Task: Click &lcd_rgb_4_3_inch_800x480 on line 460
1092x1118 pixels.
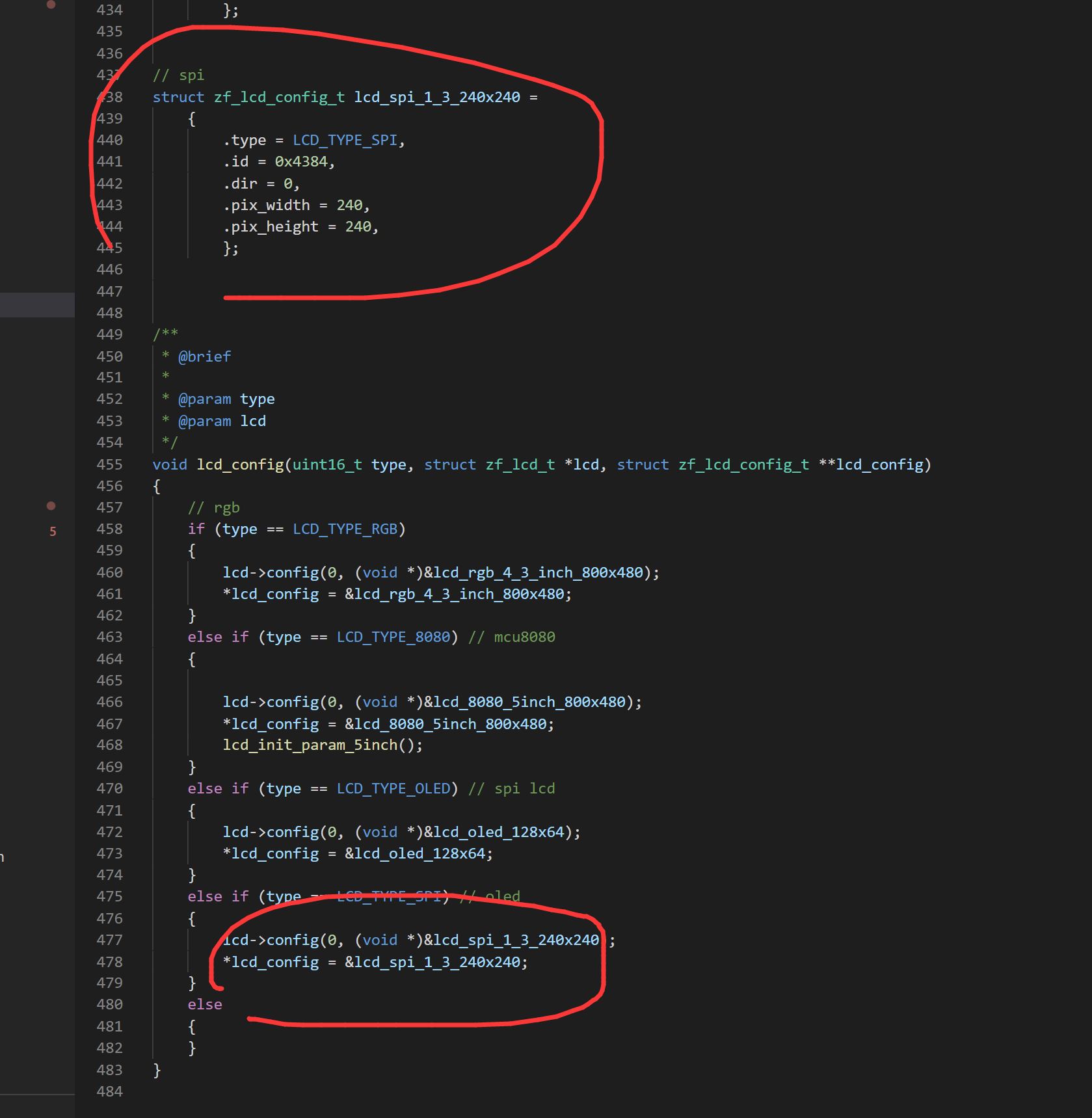Action: click(534, 573)
